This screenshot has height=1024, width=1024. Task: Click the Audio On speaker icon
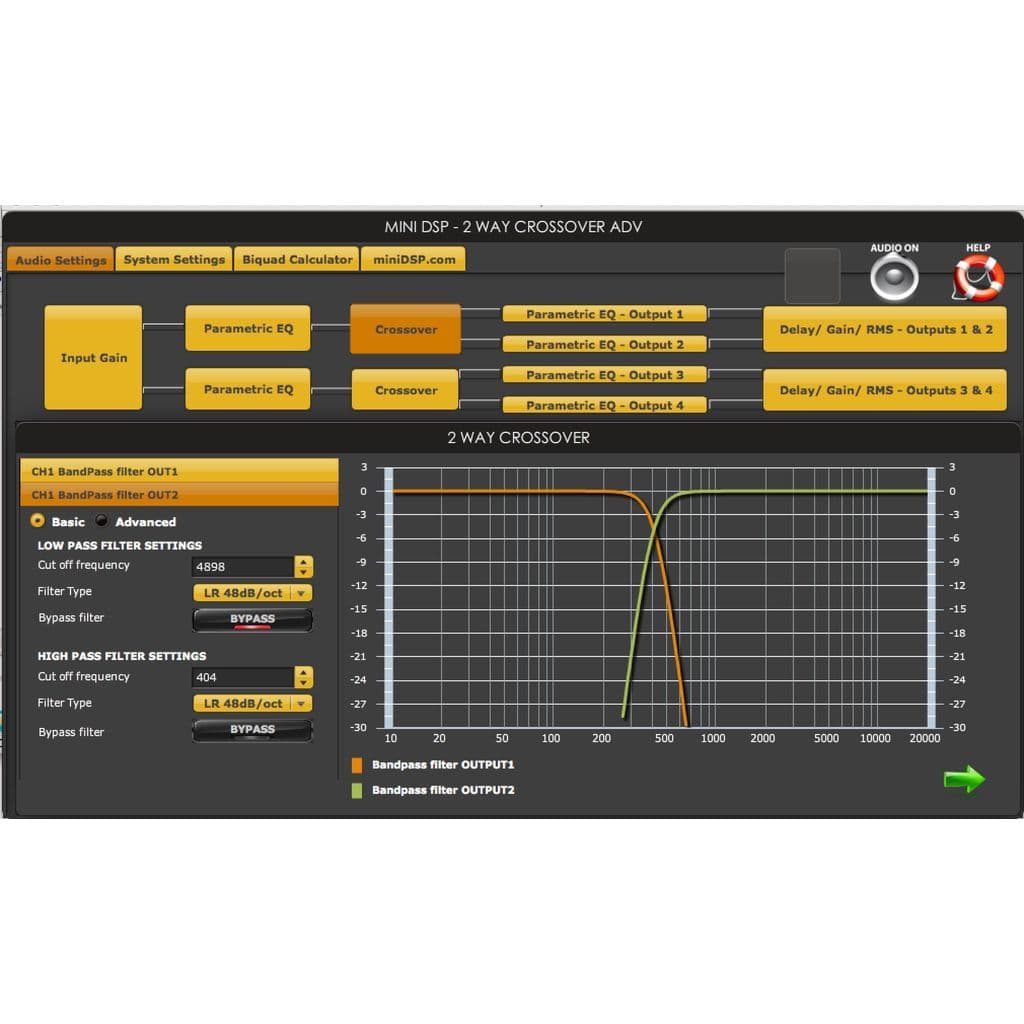(894, 277)
